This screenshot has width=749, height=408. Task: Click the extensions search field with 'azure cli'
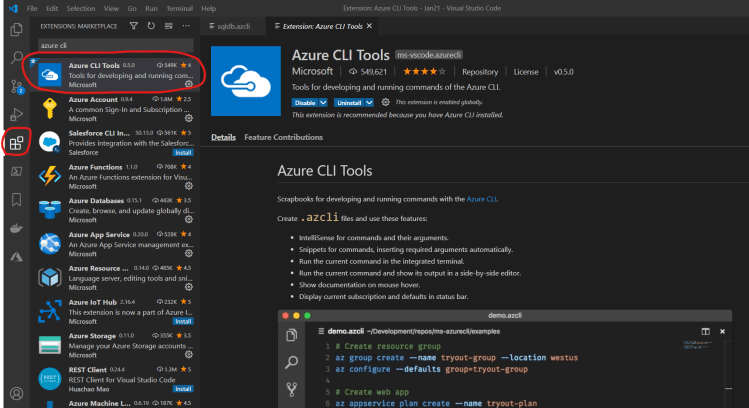coord(116,45)
